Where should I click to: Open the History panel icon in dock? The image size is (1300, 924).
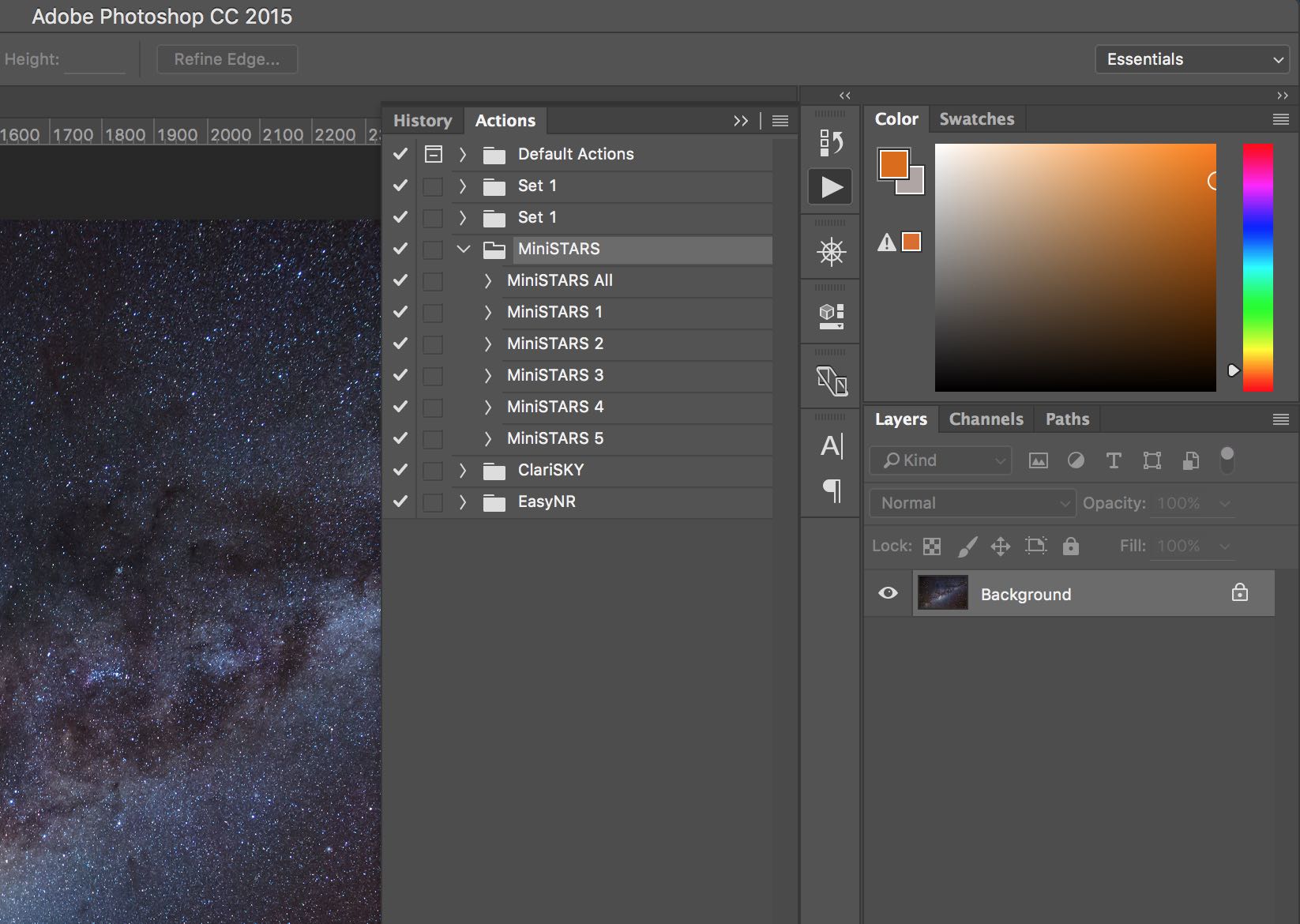point(831,143)
